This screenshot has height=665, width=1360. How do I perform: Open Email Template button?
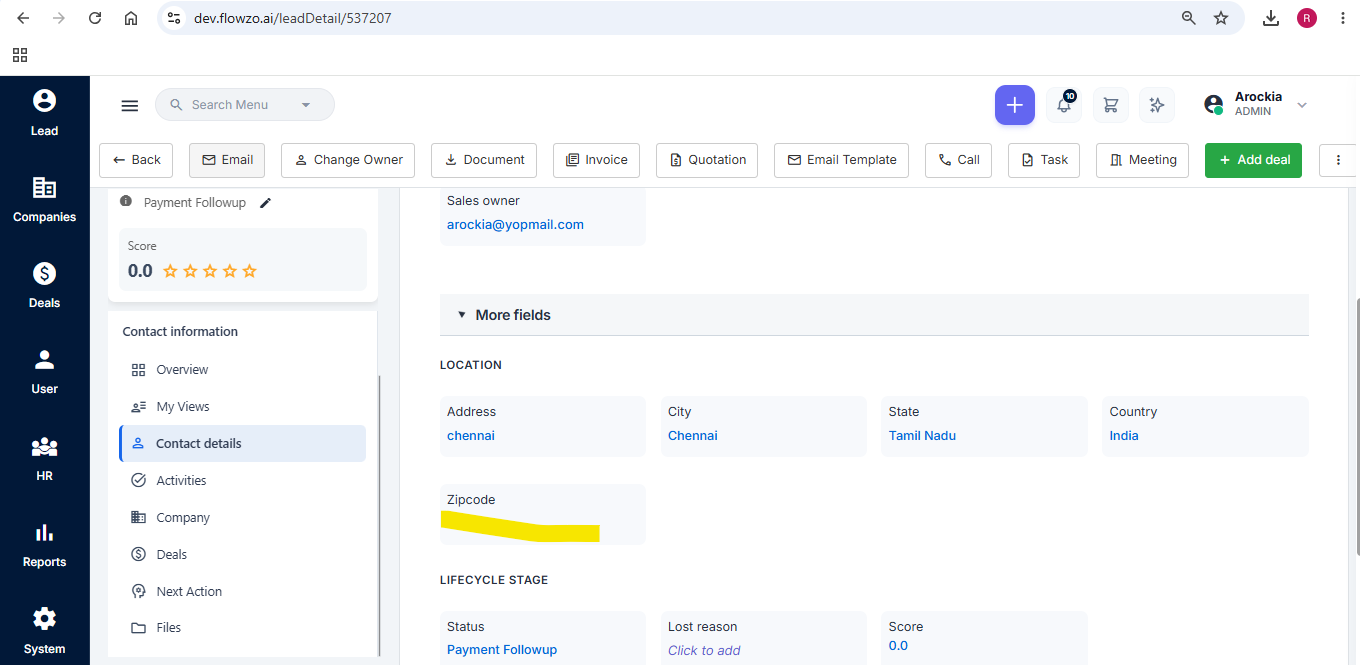(x=841, y=160)
